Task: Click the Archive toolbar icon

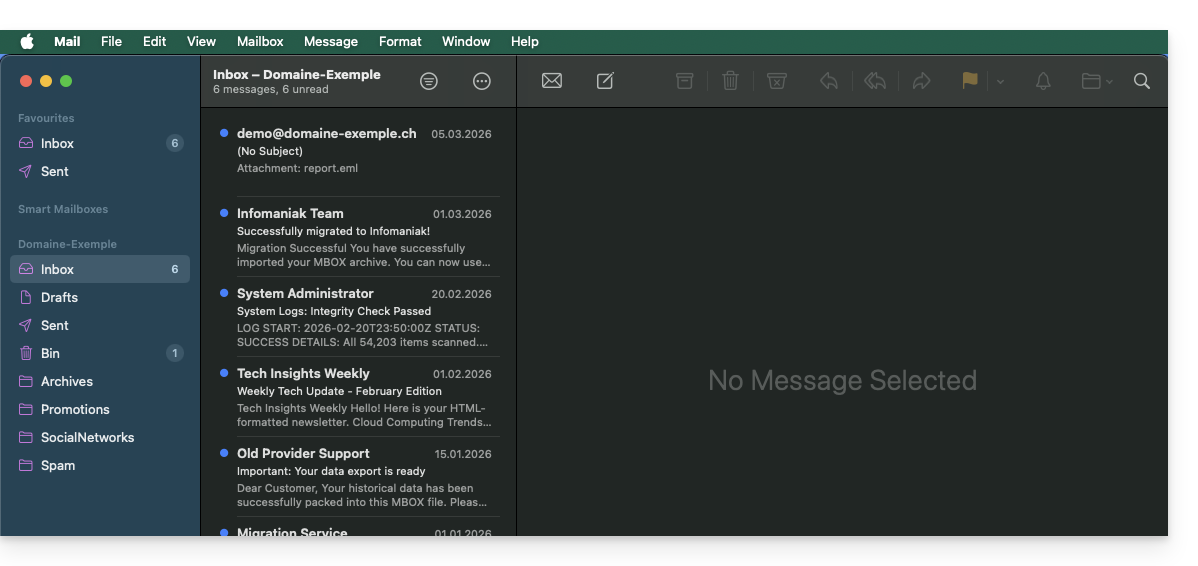Action: tap(684, 81)
